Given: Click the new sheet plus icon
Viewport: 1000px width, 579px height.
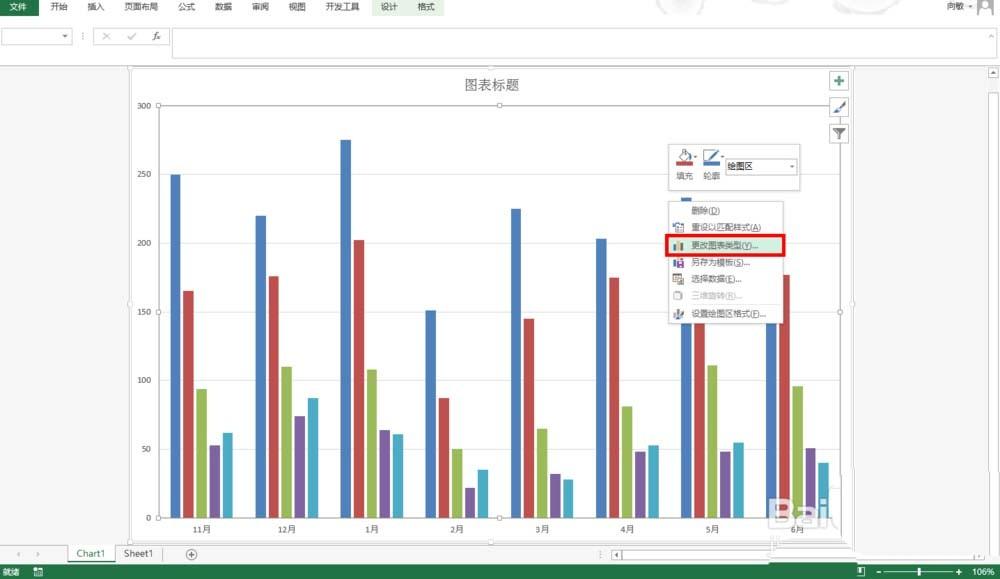Looking at the screenshot, I should click(190, 553).
